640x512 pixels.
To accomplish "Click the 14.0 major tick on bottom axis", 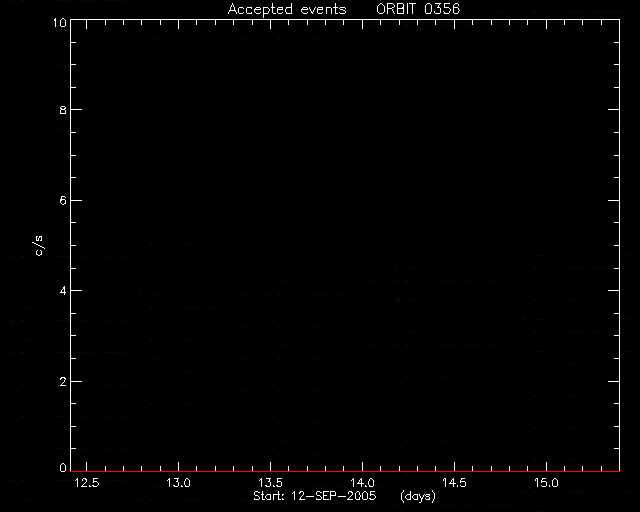I will coord(362,466).
